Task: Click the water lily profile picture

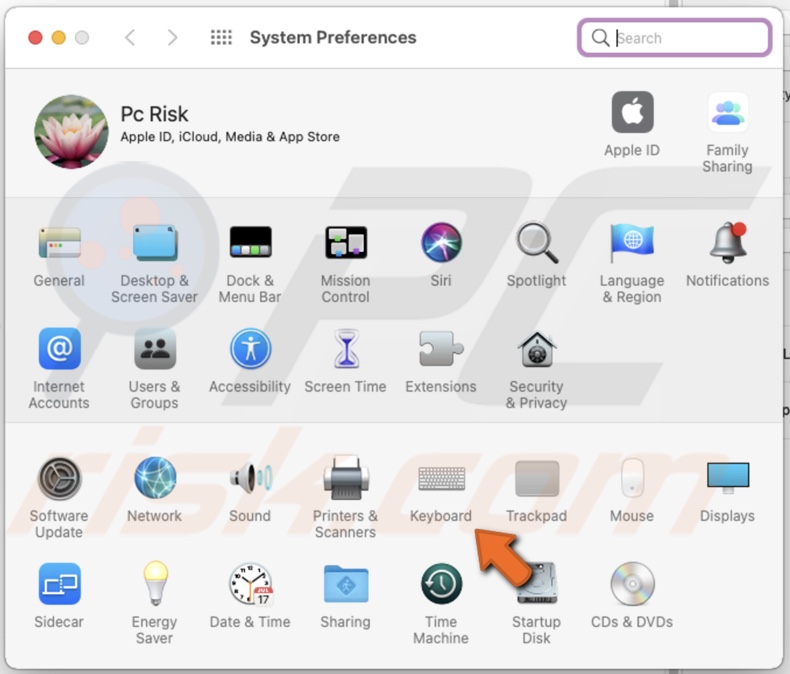Action: point(71,131)
